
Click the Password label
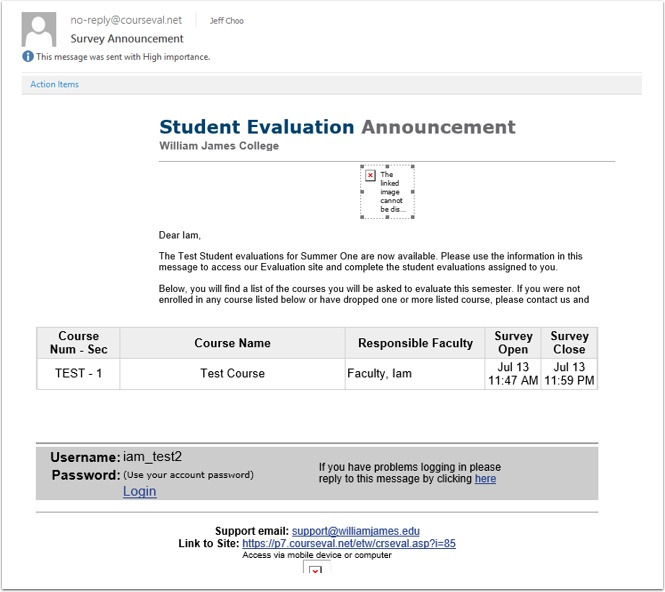coord(86,475)
